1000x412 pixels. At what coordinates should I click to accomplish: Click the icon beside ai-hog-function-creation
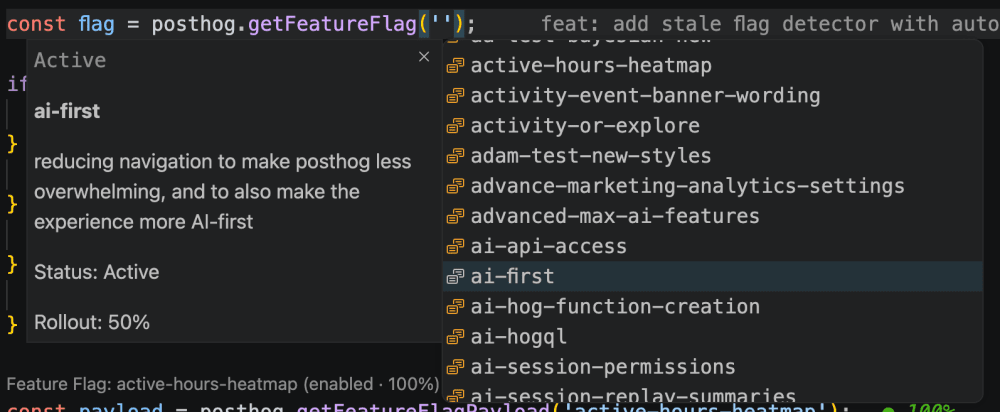pos(455,307)
